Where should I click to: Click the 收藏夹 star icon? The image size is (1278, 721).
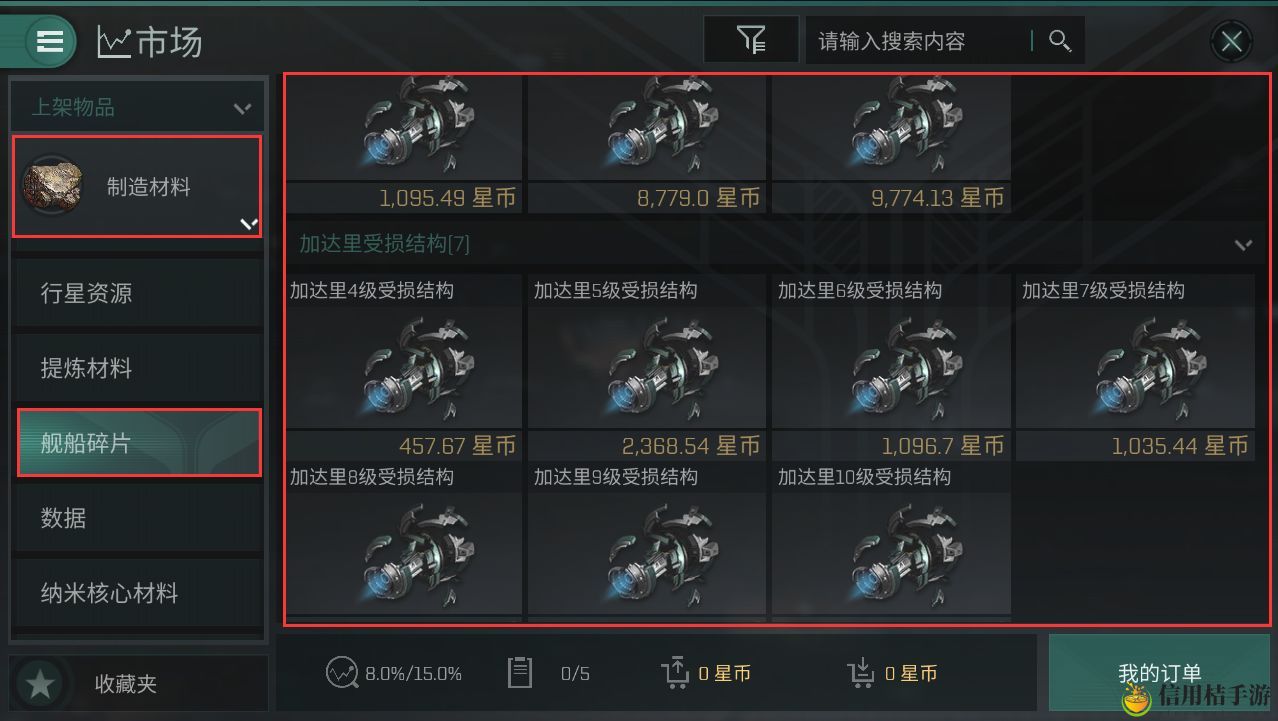pos(41,684)
